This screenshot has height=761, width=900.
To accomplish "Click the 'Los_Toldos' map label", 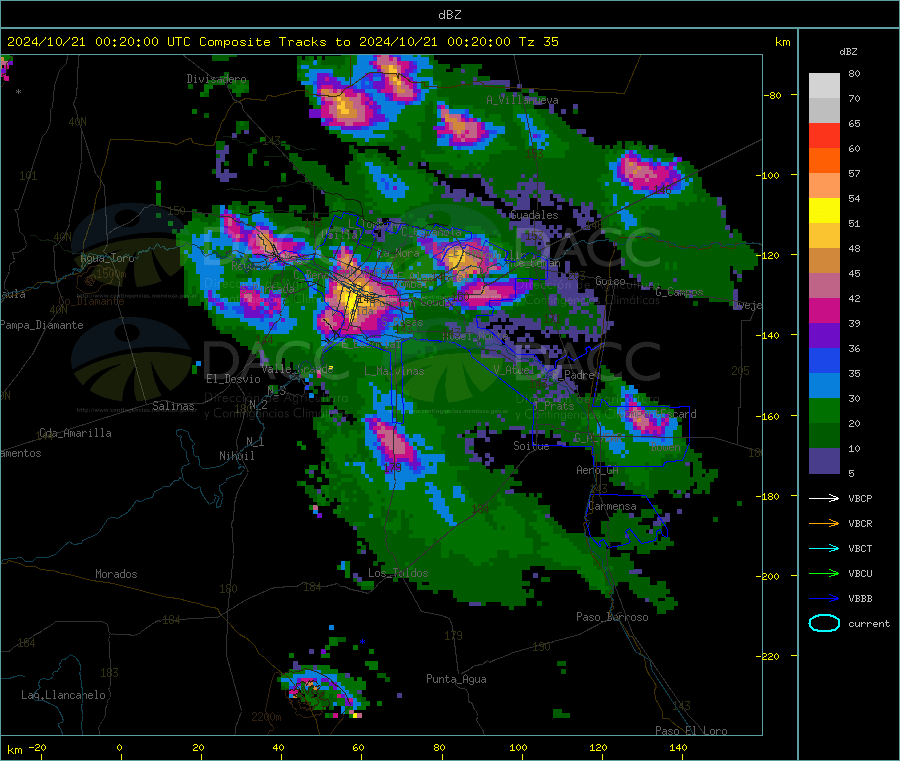I will pyautogui.click(x=398, y=573).
